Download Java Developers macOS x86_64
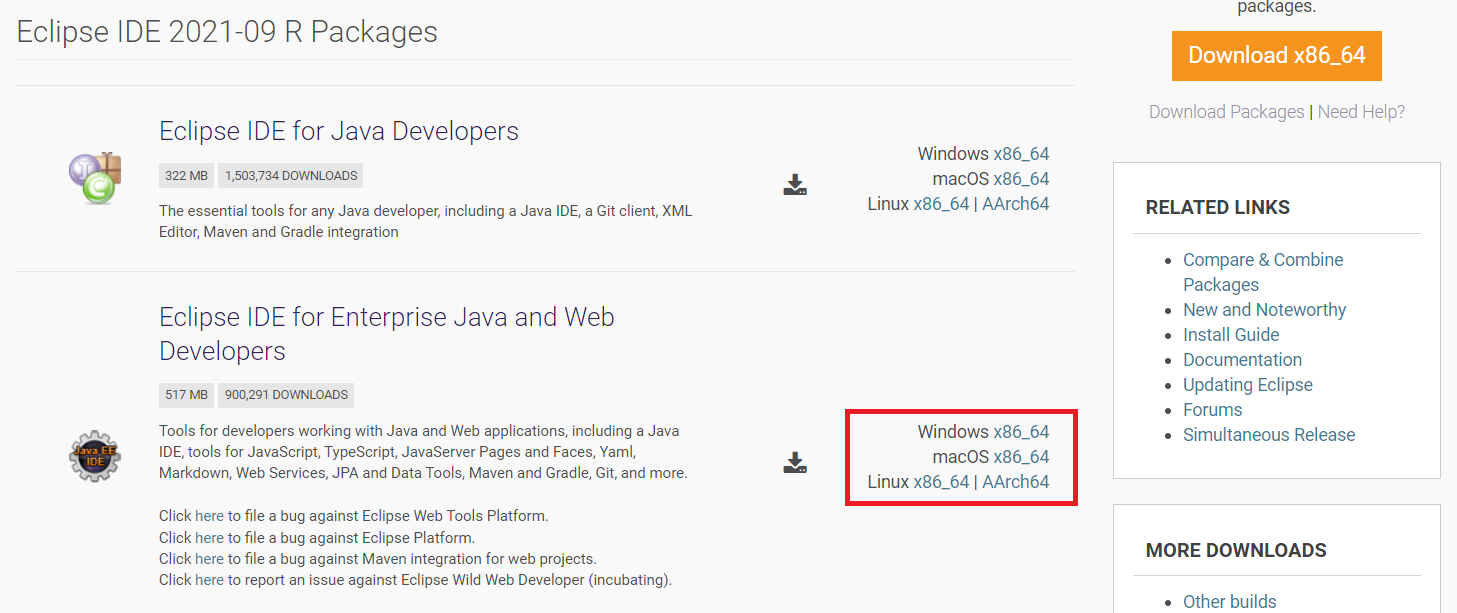 click(1021, 179)
